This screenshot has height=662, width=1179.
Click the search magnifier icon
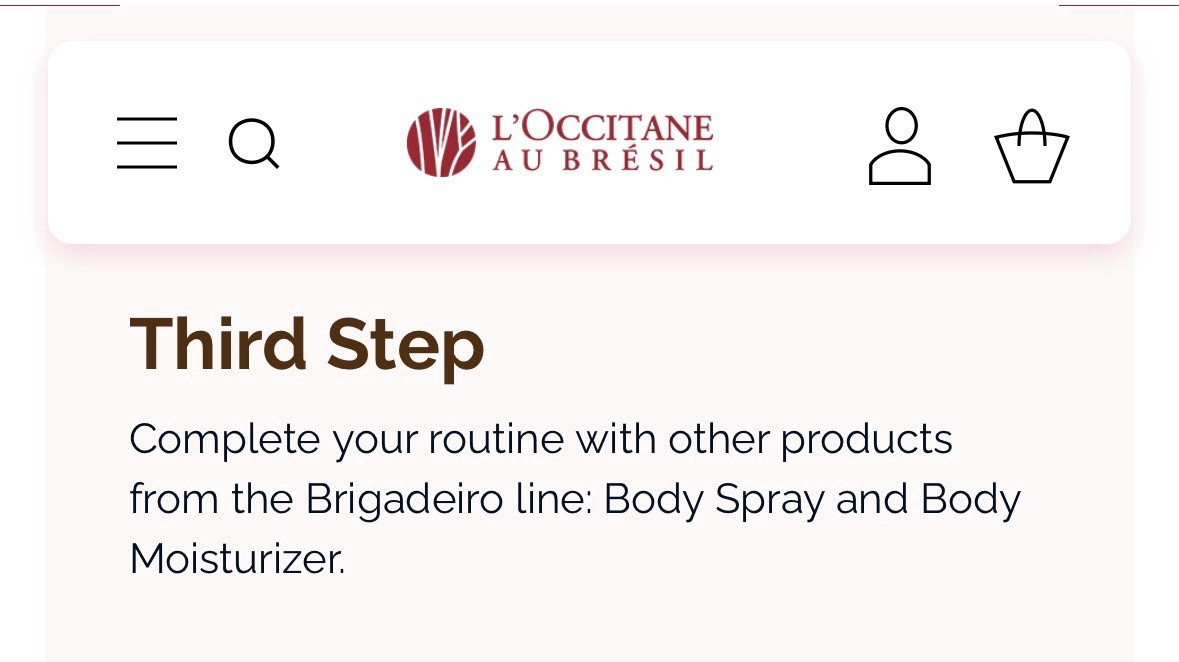click(x=253, y=143)
